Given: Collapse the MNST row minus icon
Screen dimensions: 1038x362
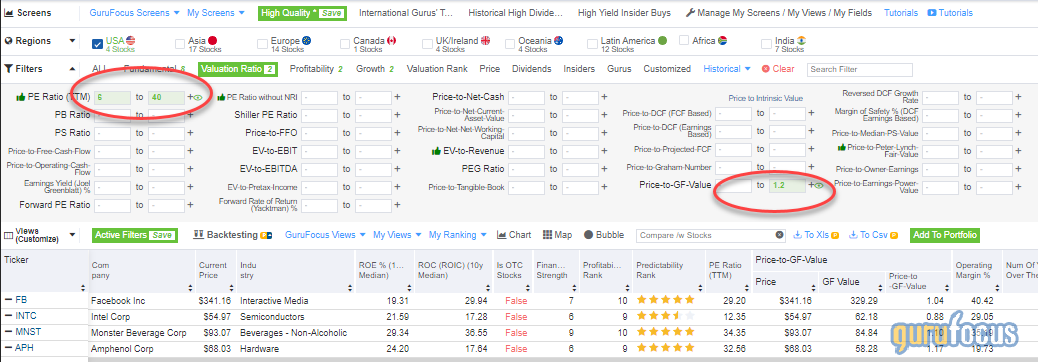Looking at the screenshot, I should point(8,332).
